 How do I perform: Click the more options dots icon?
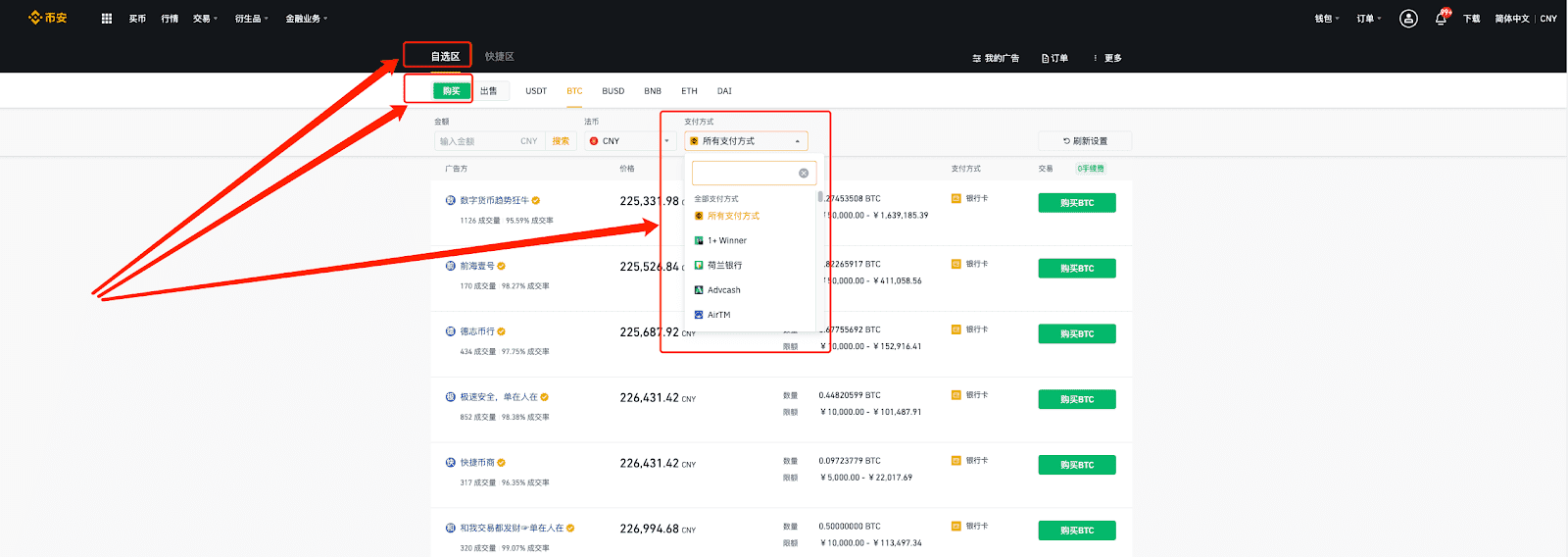click(x=1096, y=58)
